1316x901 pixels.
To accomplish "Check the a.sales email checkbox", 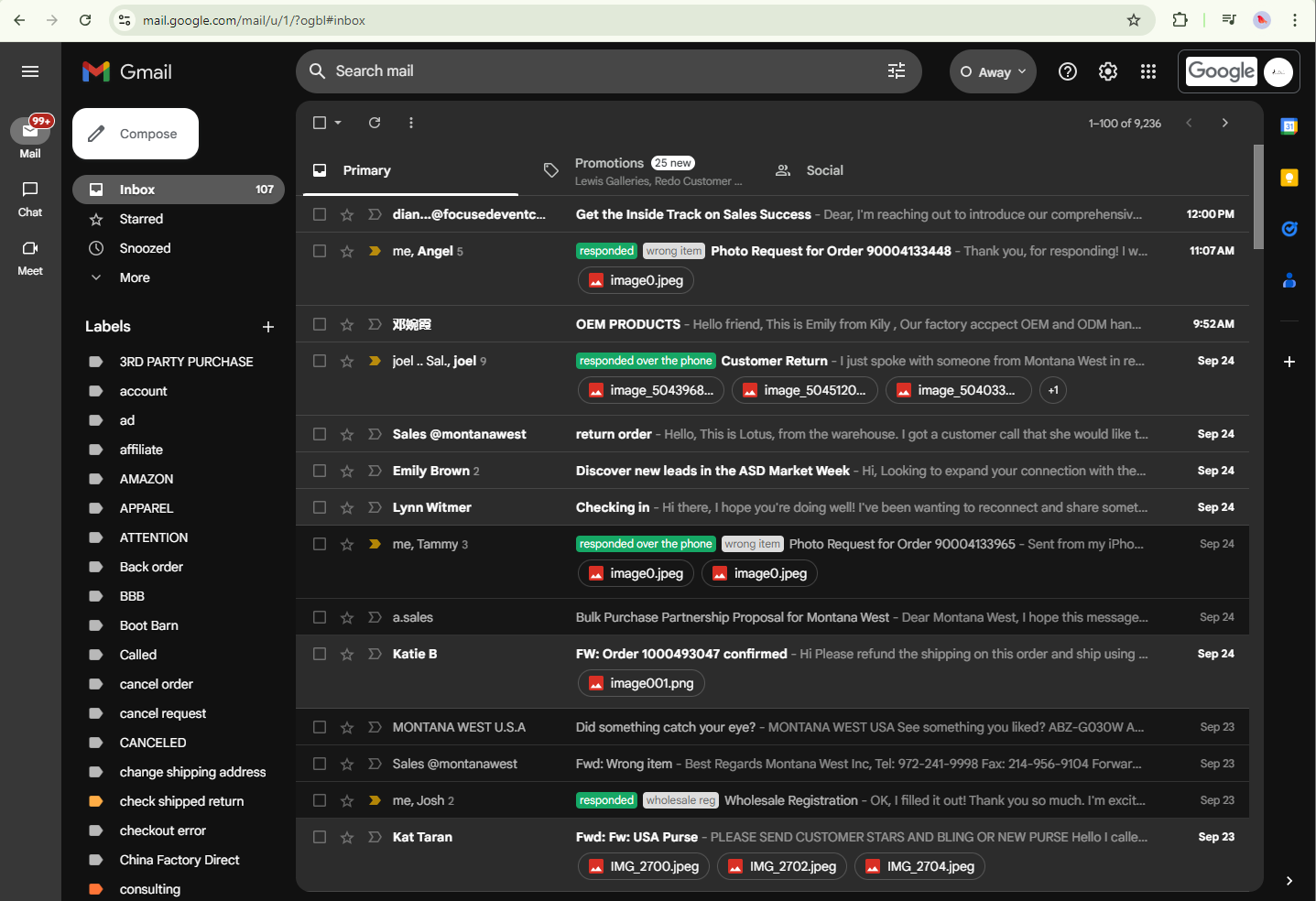I will 320,617.
